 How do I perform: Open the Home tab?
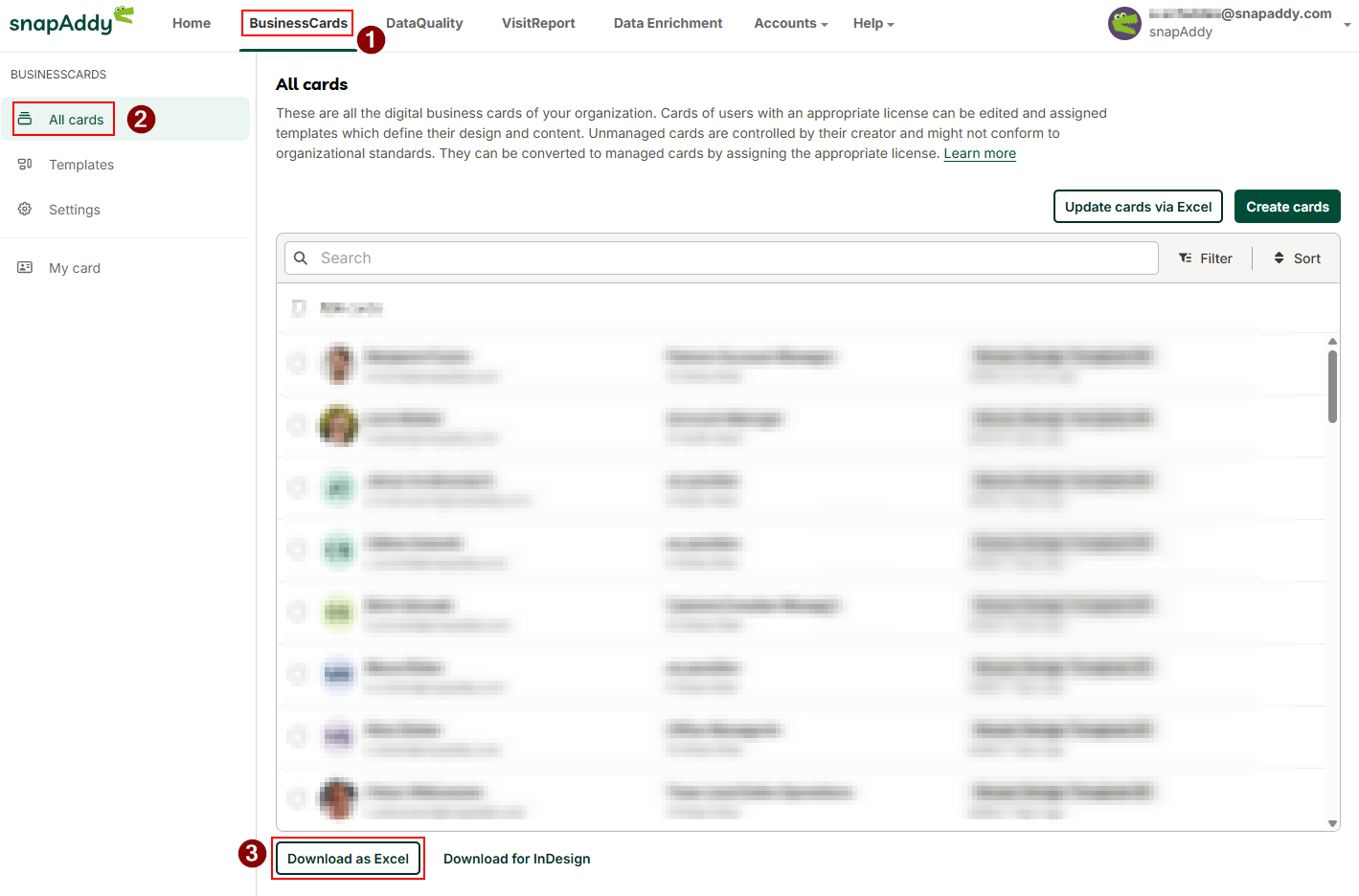click(192, 23)
